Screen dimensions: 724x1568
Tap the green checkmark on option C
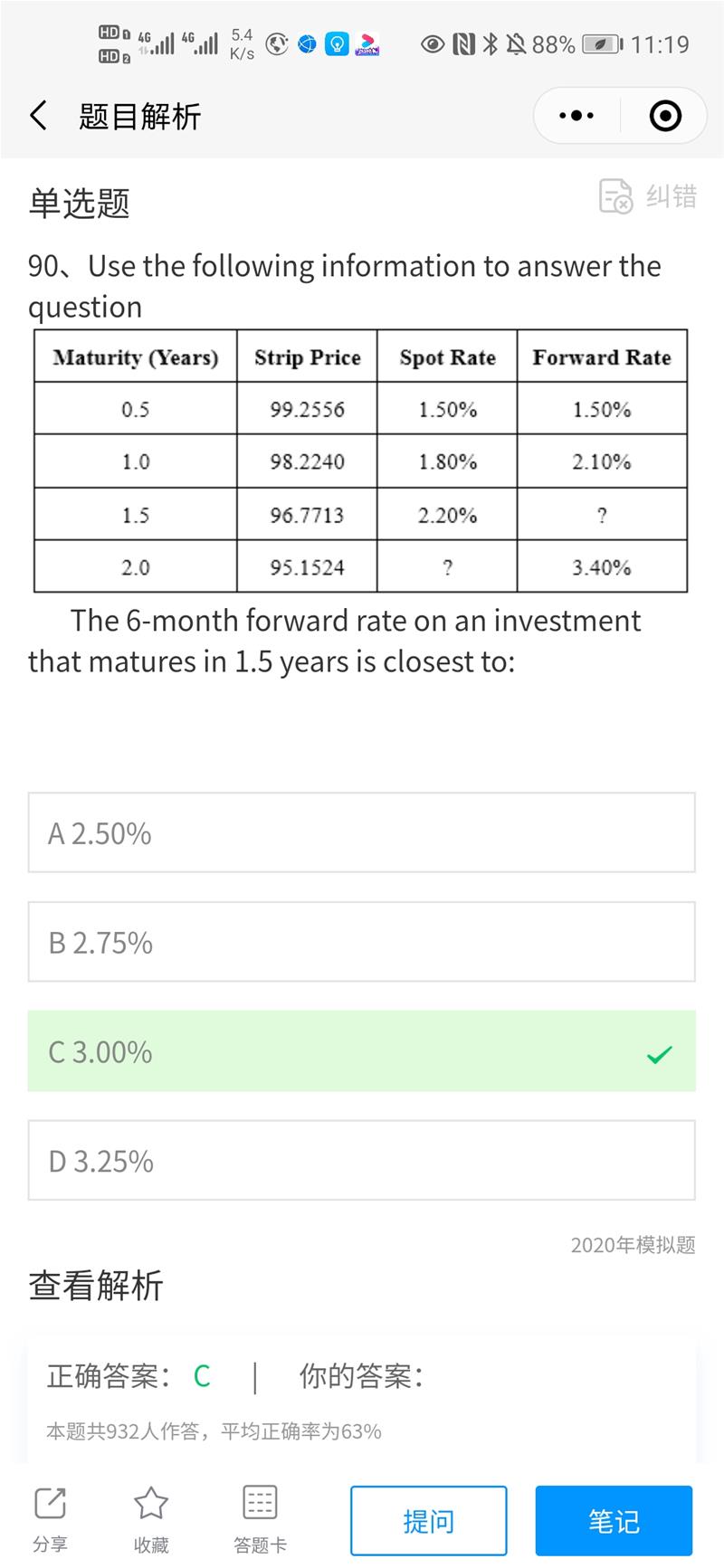click(x=660, y=1054)
